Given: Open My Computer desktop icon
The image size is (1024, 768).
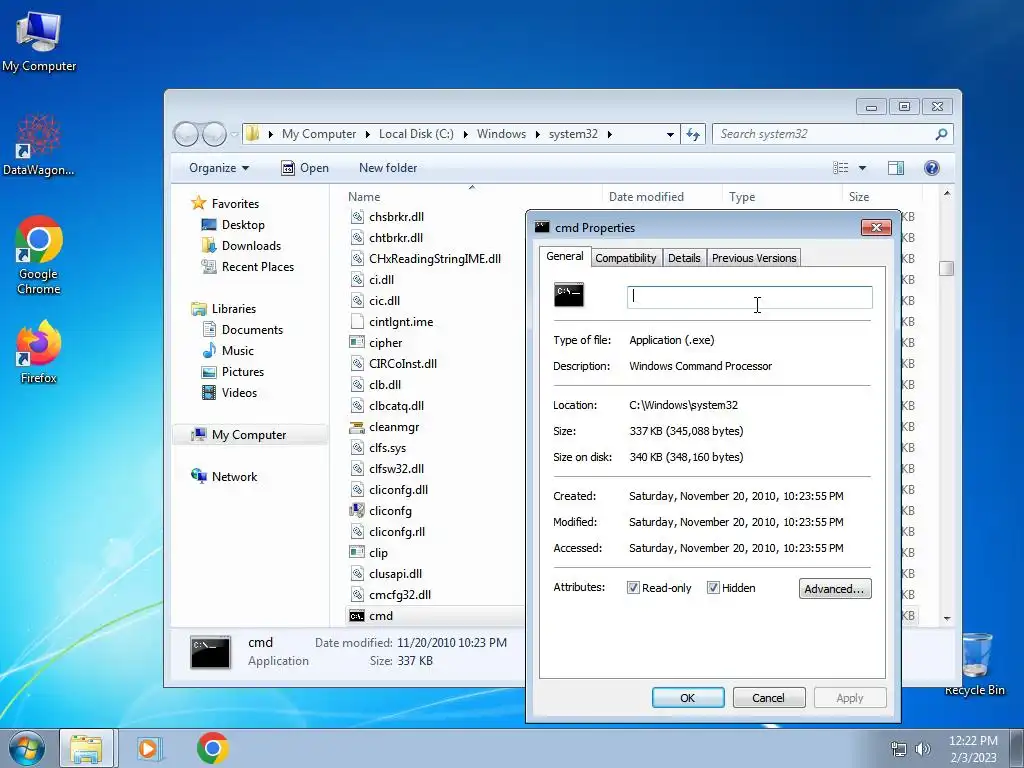Looking at the screenshot, I should point(39,40).
